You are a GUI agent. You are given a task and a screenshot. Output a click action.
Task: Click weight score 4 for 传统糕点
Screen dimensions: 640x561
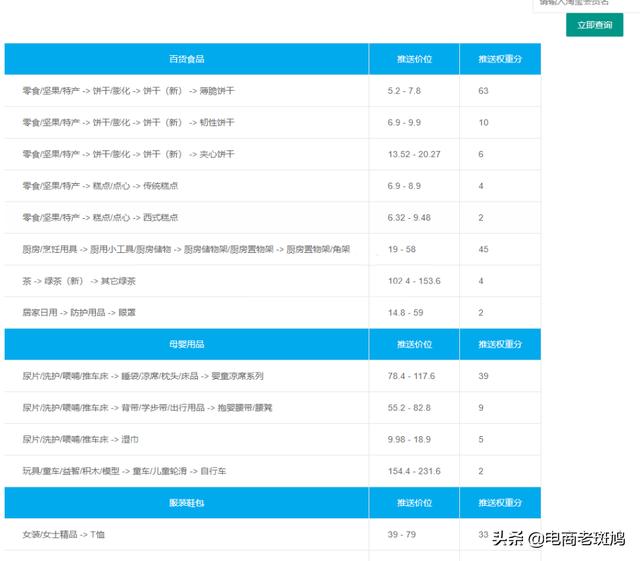tap(481, 186)
